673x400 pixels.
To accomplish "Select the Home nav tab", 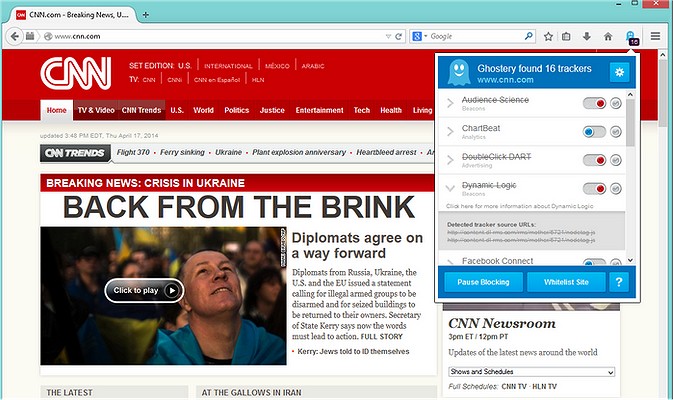I will [57, 110].
